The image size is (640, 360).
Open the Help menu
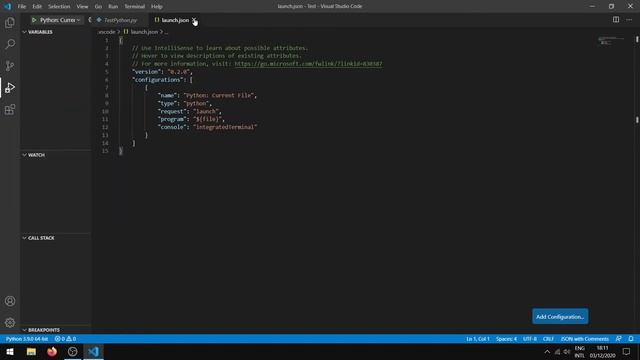157,7
